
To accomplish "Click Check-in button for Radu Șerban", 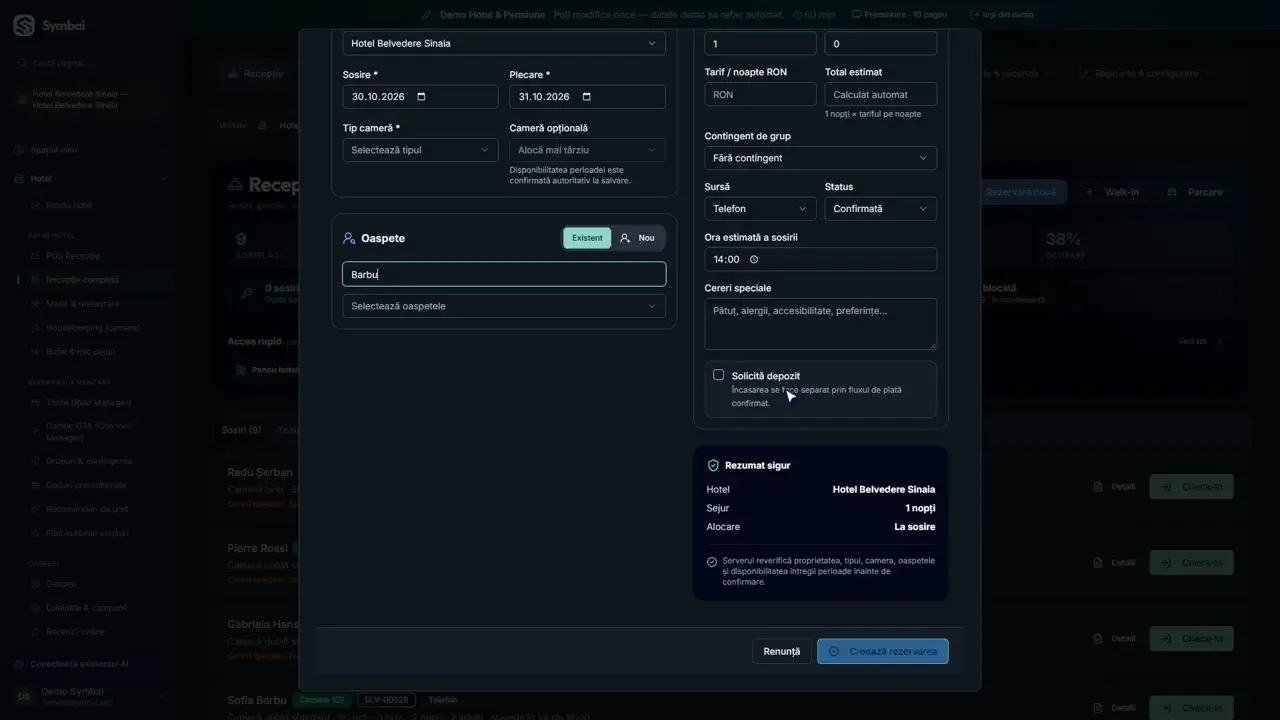I will click(x=1191, y=486).
